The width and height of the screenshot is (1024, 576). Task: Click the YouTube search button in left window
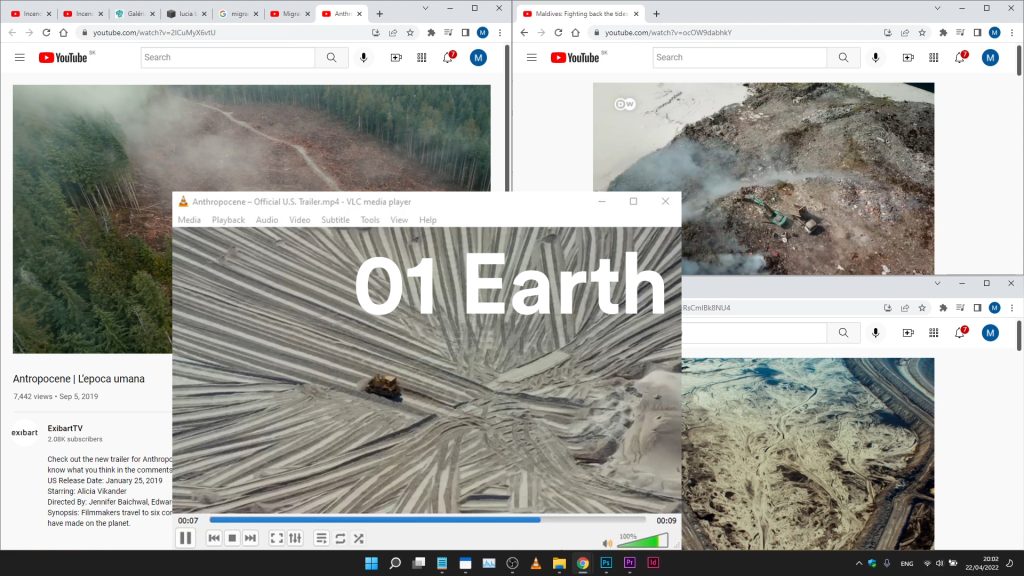click(x=332, y=57)
